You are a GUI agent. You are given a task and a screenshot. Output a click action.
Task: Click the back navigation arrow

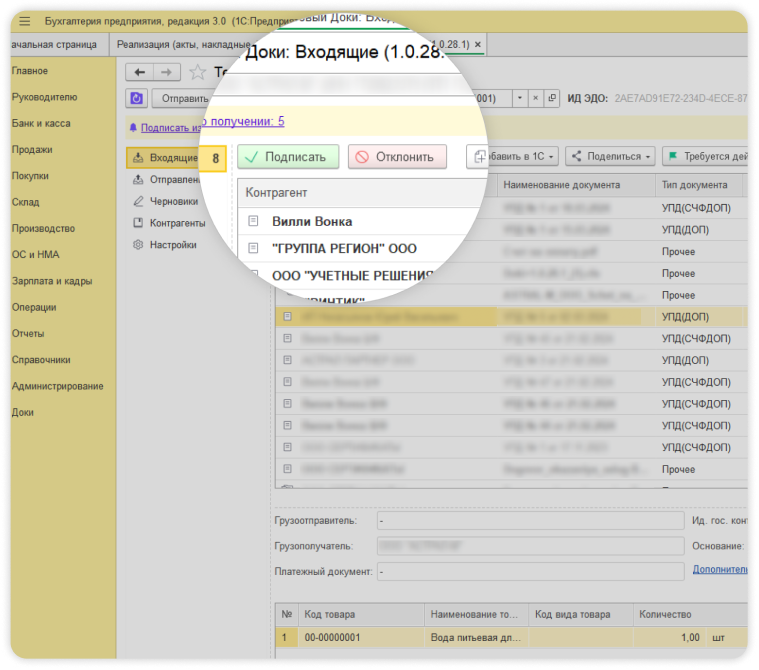coord(140,72)
